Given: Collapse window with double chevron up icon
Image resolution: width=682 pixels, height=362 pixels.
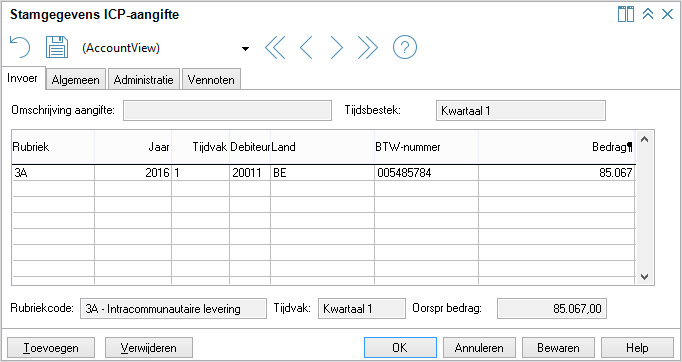Looking at the screenshot, I should 648,14.
